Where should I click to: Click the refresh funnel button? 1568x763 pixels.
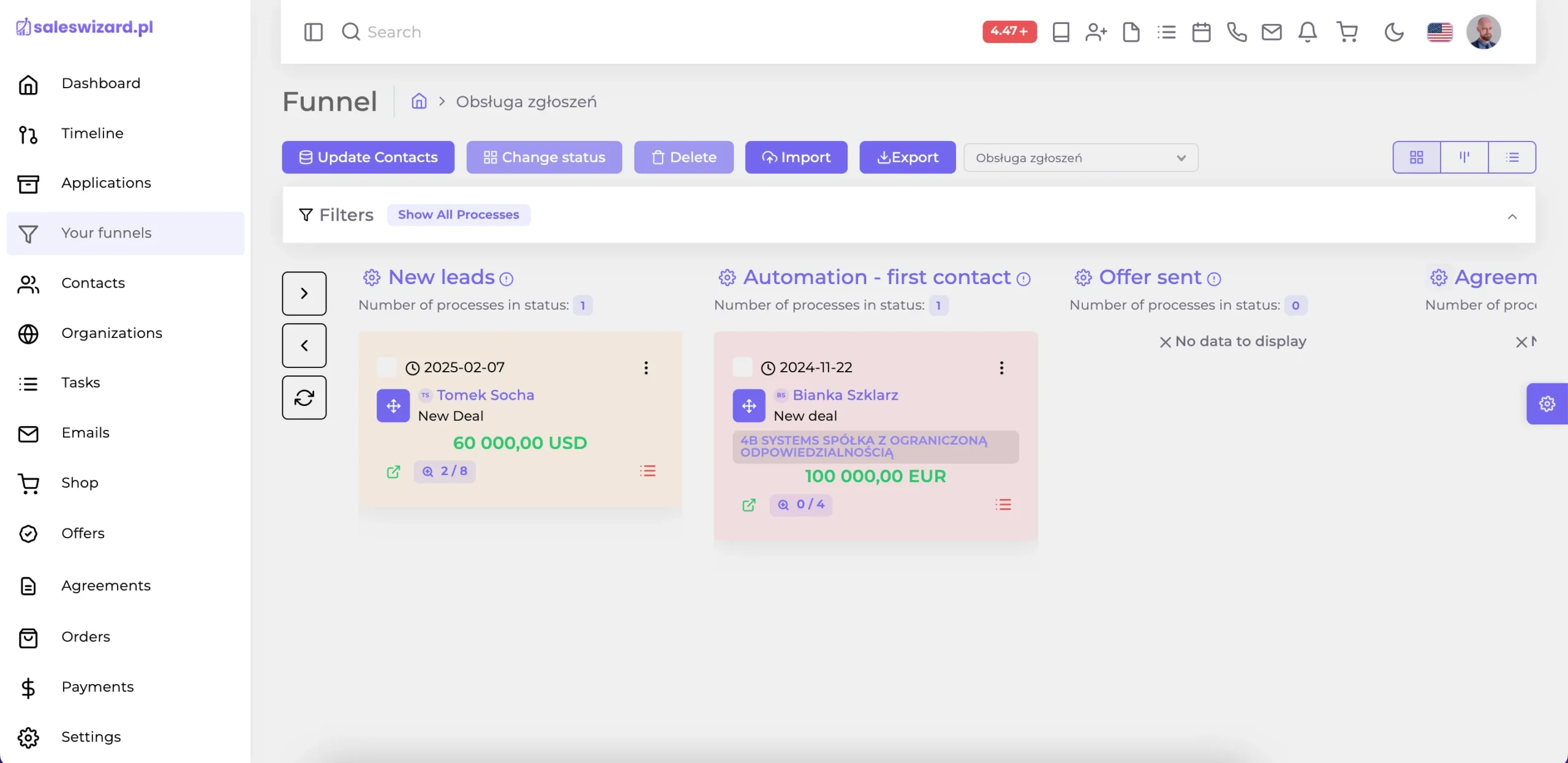(x=304, y=397)
